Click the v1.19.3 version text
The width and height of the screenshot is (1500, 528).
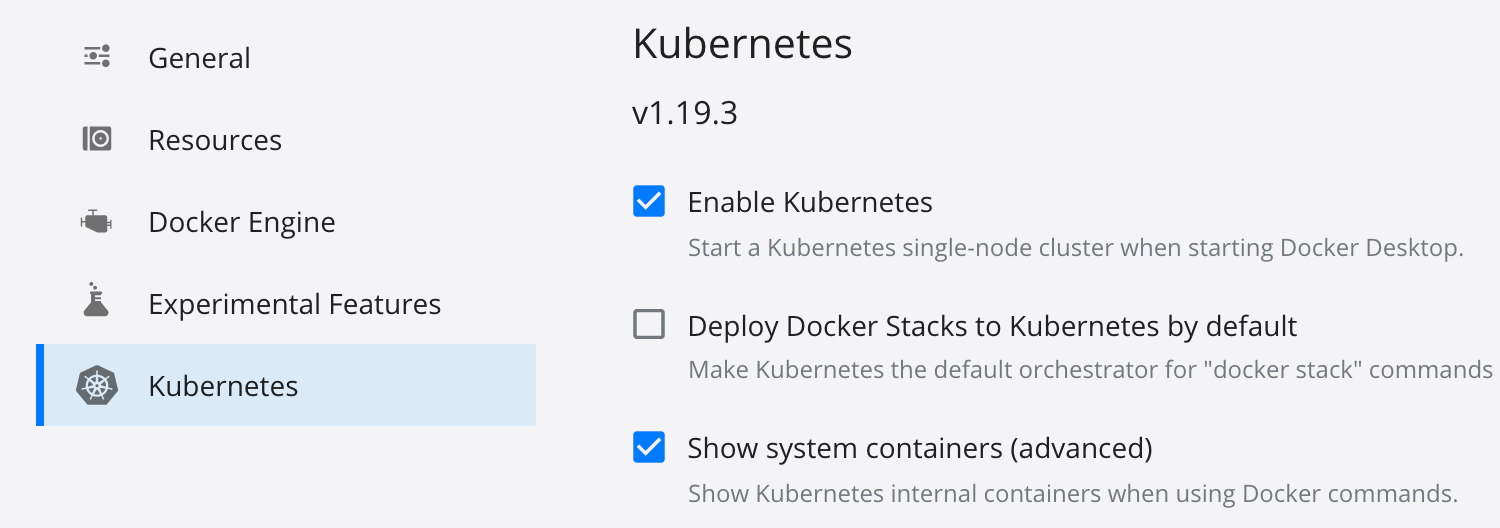tap(685, 114)
